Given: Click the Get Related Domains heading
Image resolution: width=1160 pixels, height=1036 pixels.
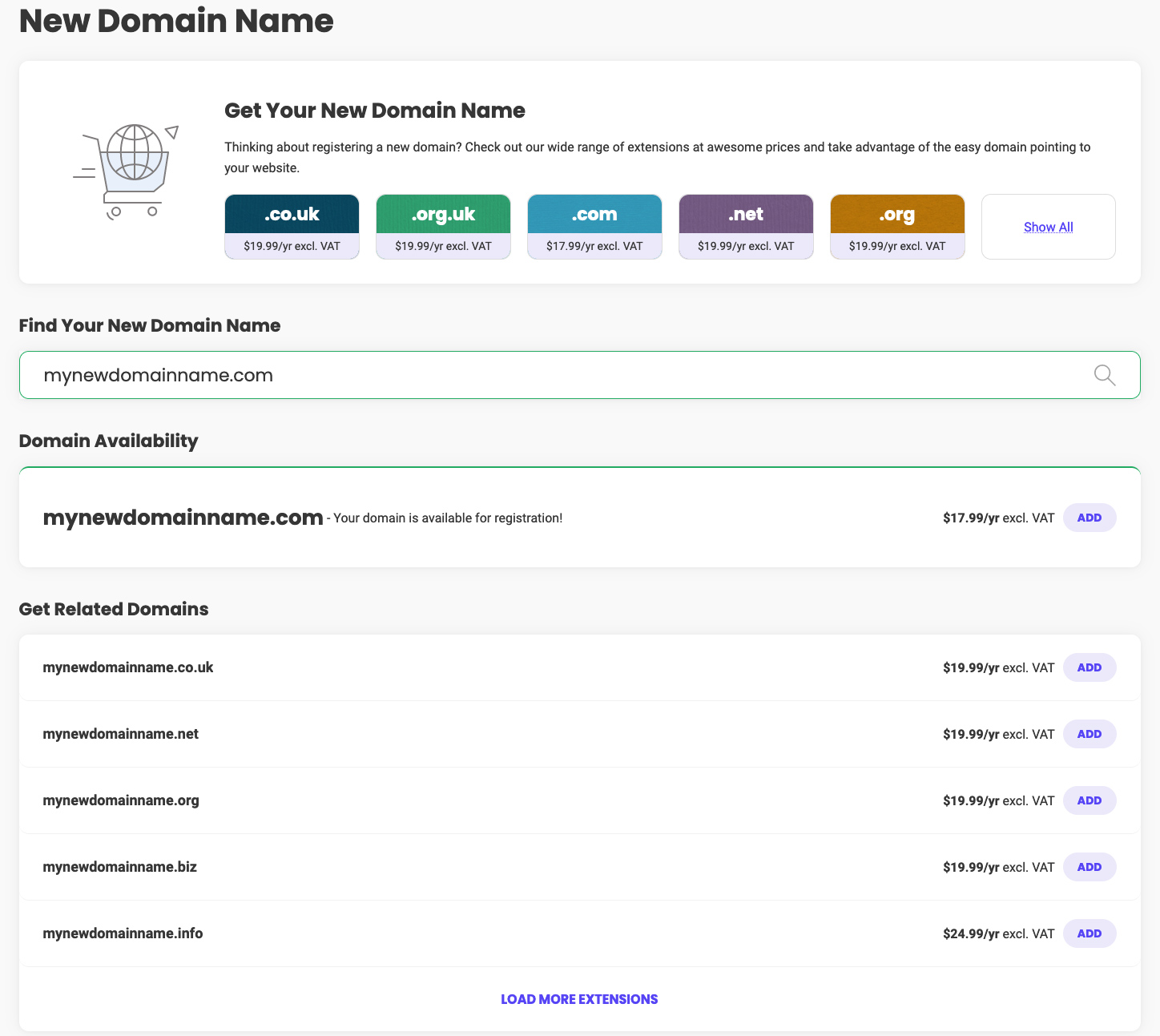Looking at the screenshot, I should point(114,609).
